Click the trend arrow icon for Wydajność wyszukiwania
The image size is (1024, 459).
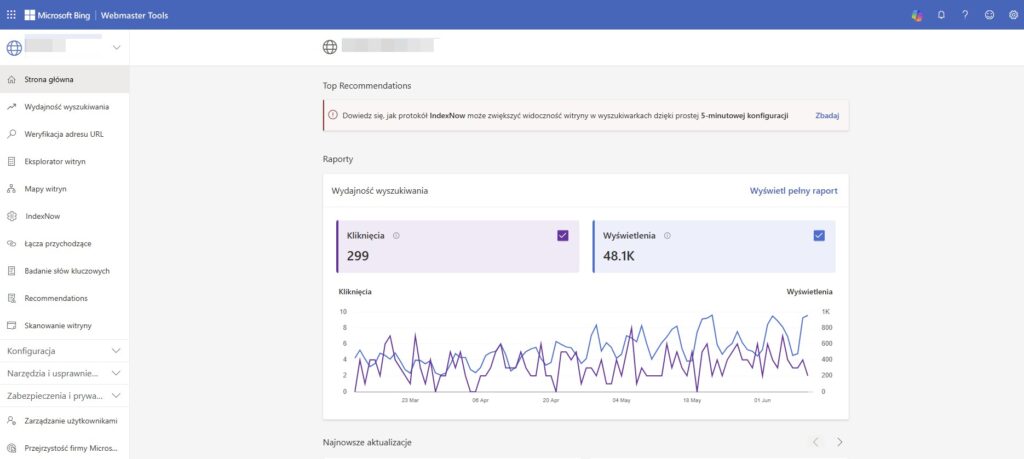point(11,106)
